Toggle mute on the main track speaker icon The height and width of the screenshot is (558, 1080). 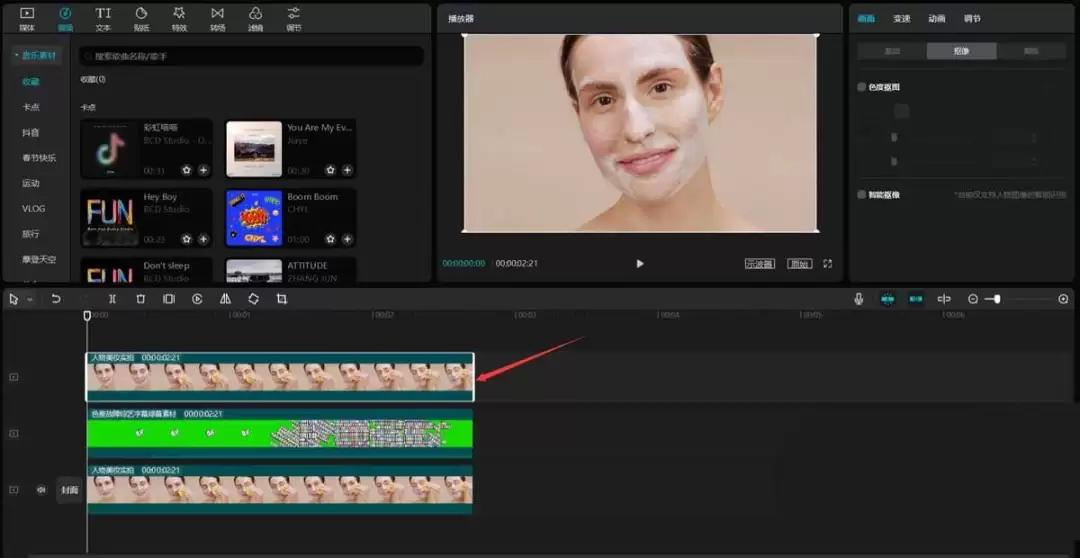[x=42, y=490]
